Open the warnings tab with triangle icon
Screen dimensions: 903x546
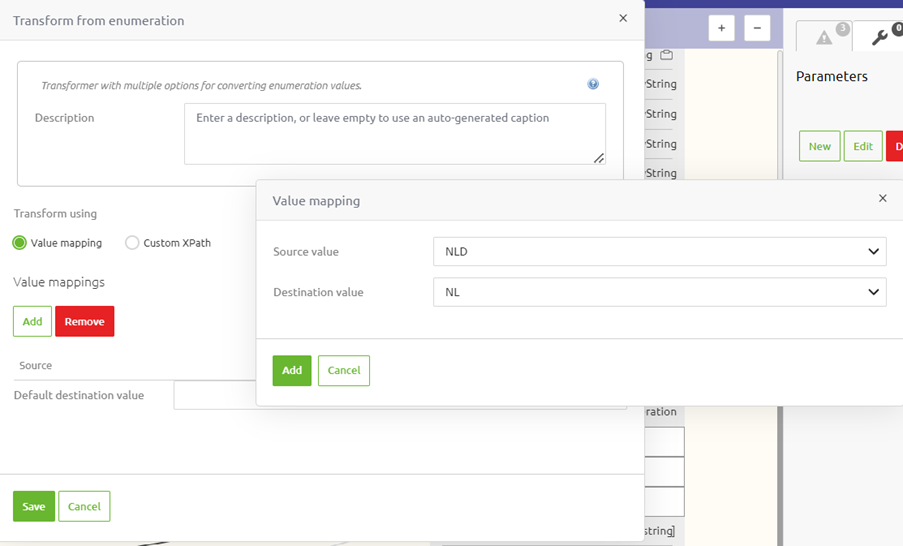824,37
